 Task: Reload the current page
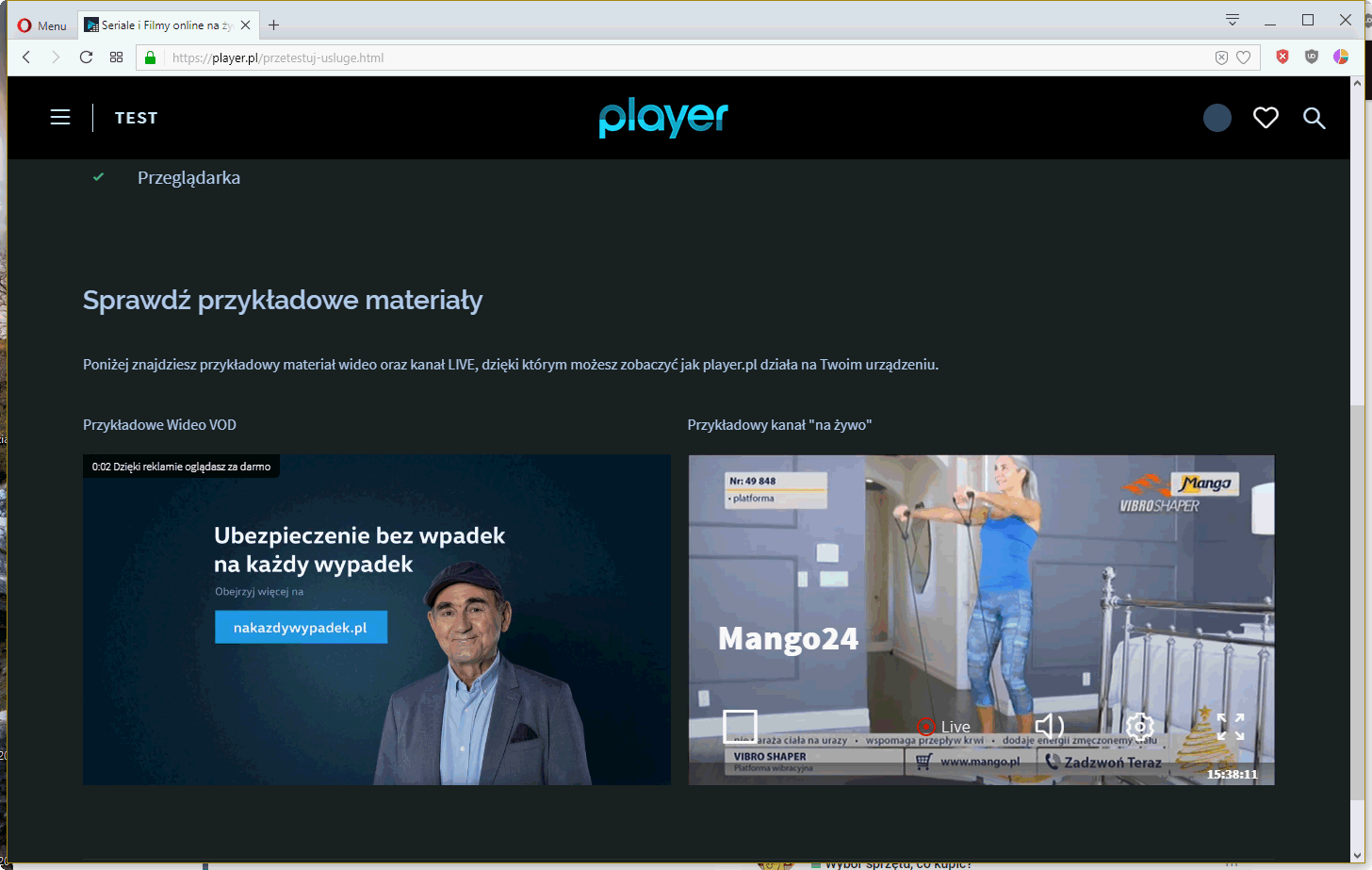[86, 57]
